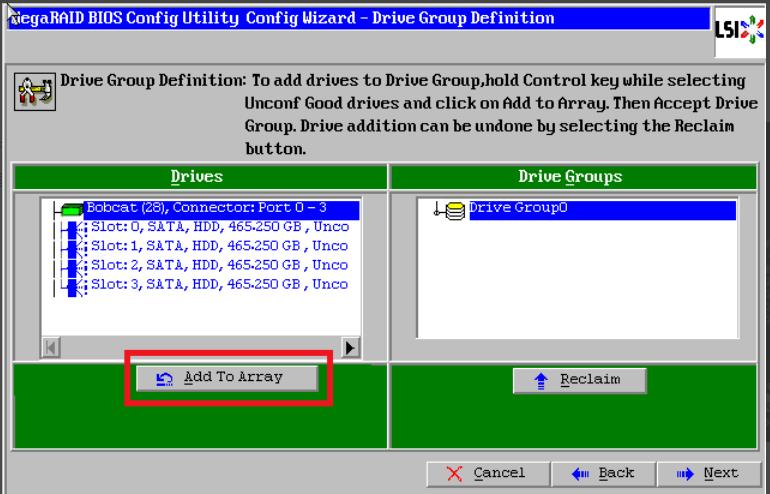Select Slot: 2 SATA HDD drive
The width and height of the screenshot is (770, 494).
coord(220,265)
